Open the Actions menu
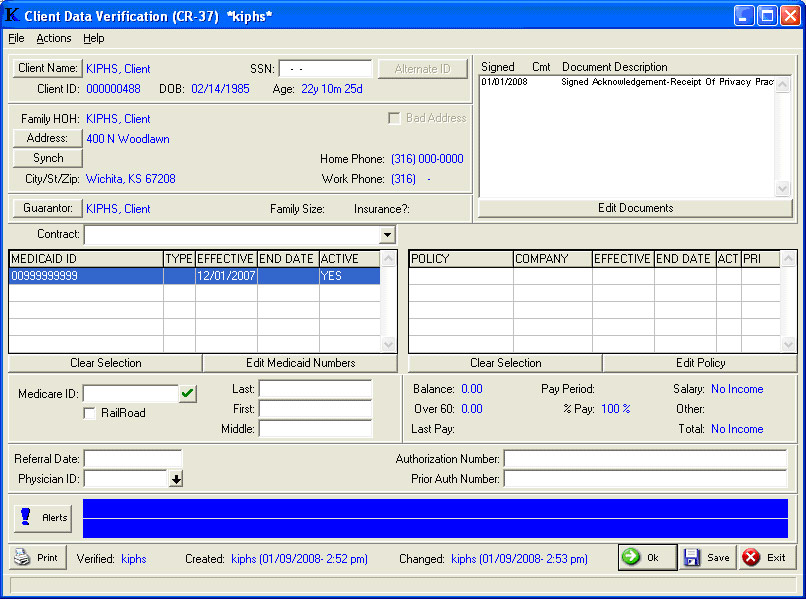The image size is (806, 600). coord(54,38)
